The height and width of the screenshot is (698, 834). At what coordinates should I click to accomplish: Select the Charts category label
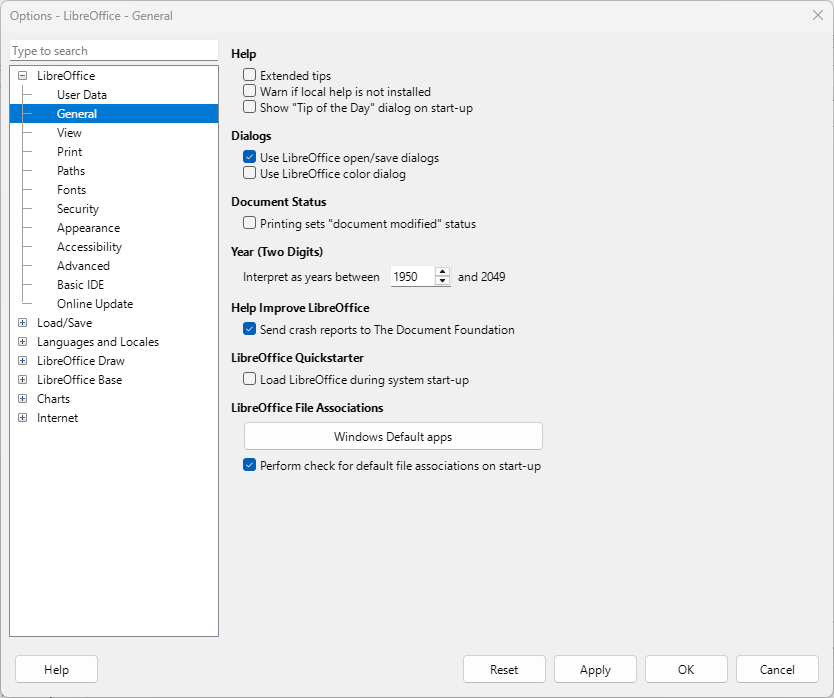pos(53,398)
